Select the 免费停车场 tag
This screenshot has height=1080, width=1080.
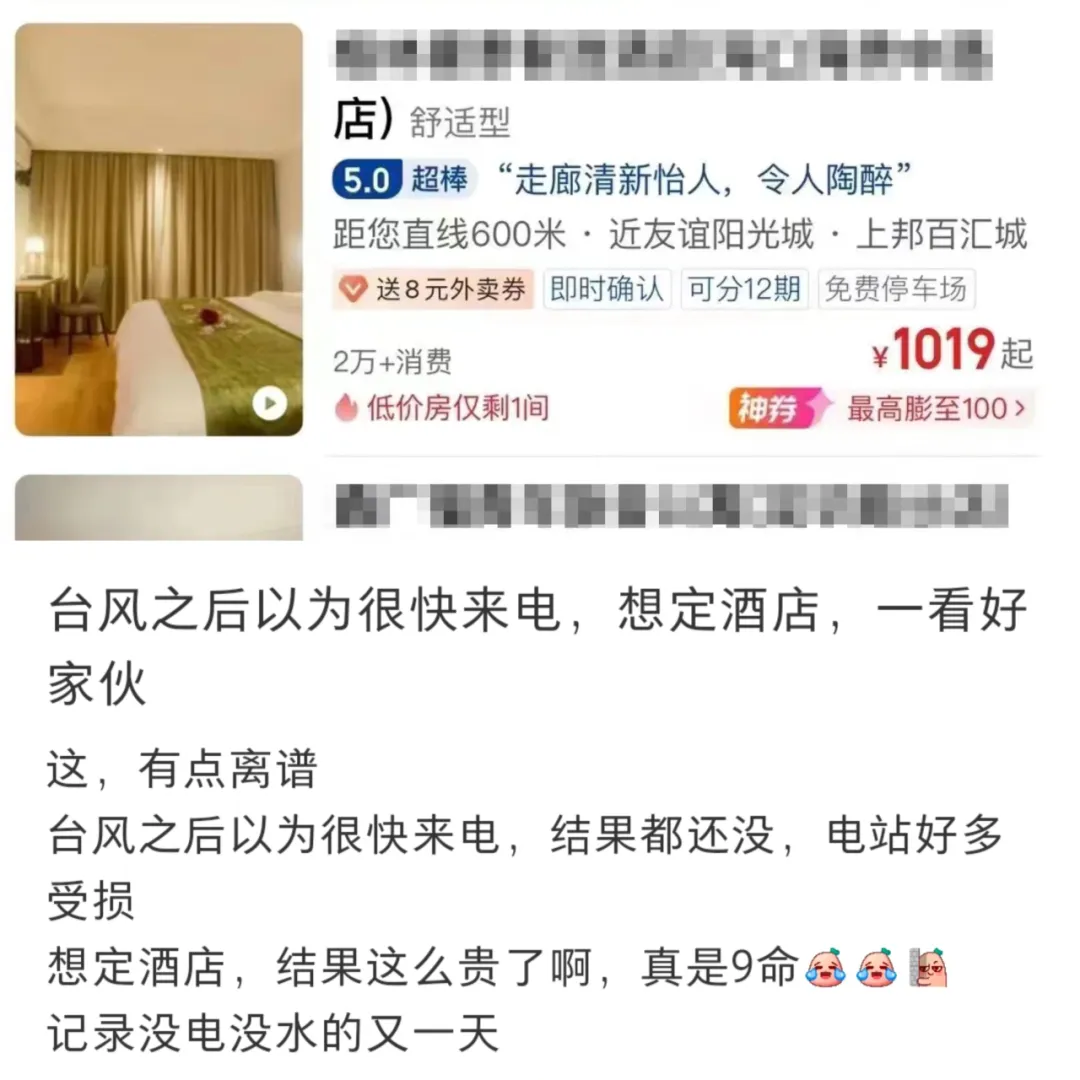coord(896,289)
